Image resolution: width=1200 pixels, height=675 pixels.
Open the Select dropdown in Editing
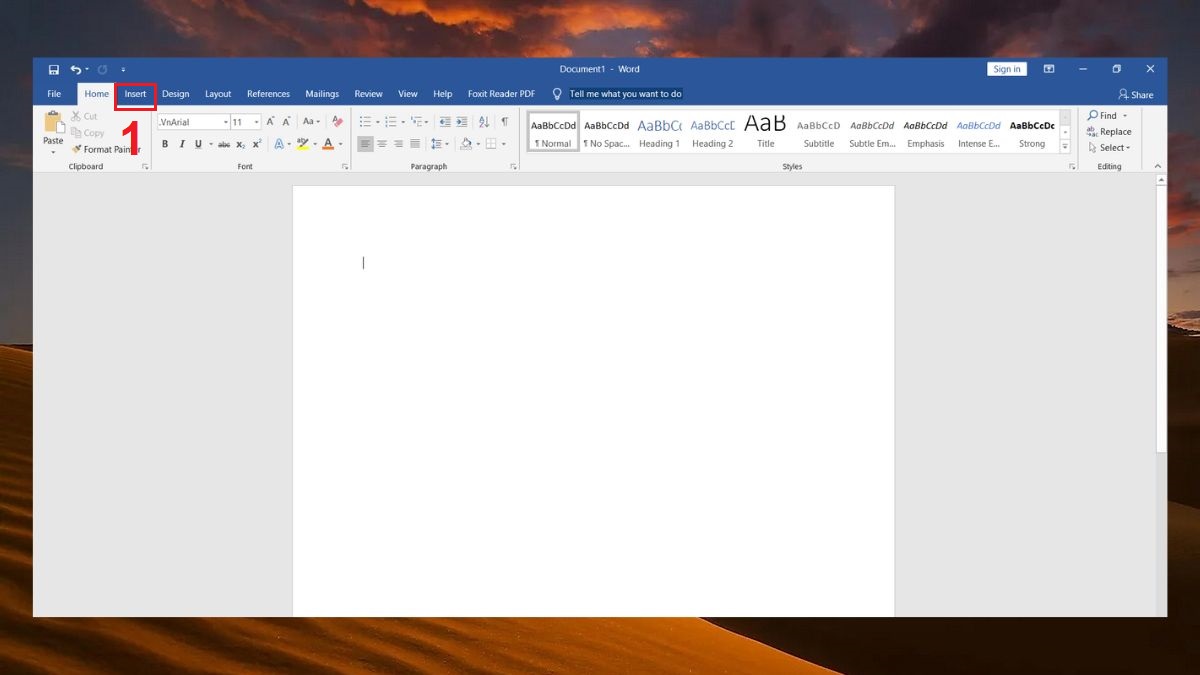[x=1109, y=148]
